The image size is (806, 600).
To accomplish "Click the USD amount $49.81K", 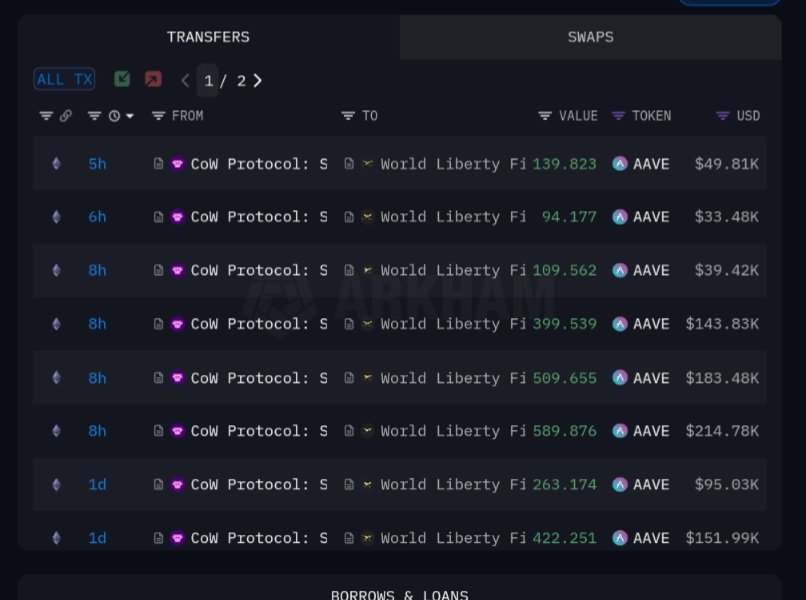I will 726,164.
